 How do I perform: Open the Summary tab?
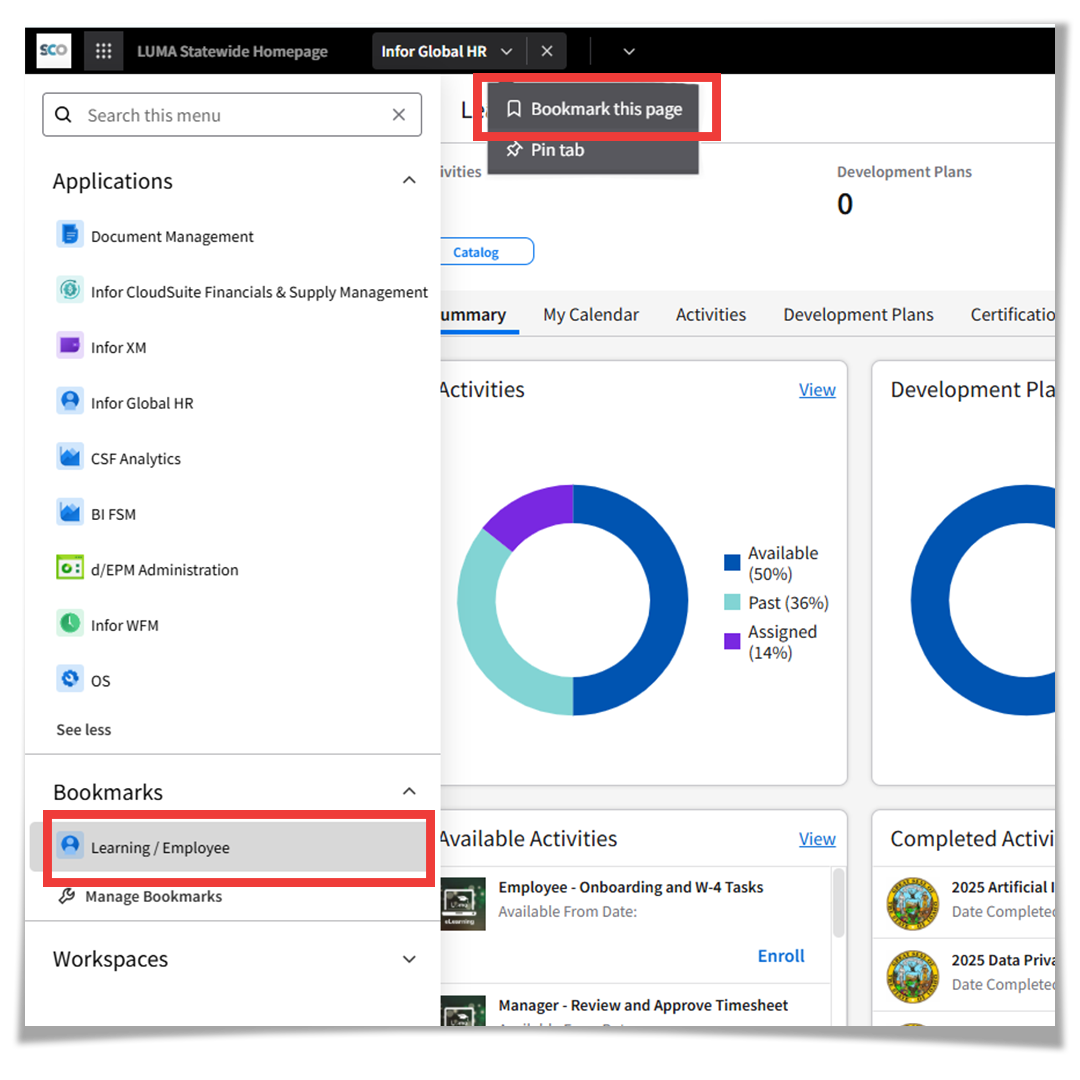tap(473, 315)
